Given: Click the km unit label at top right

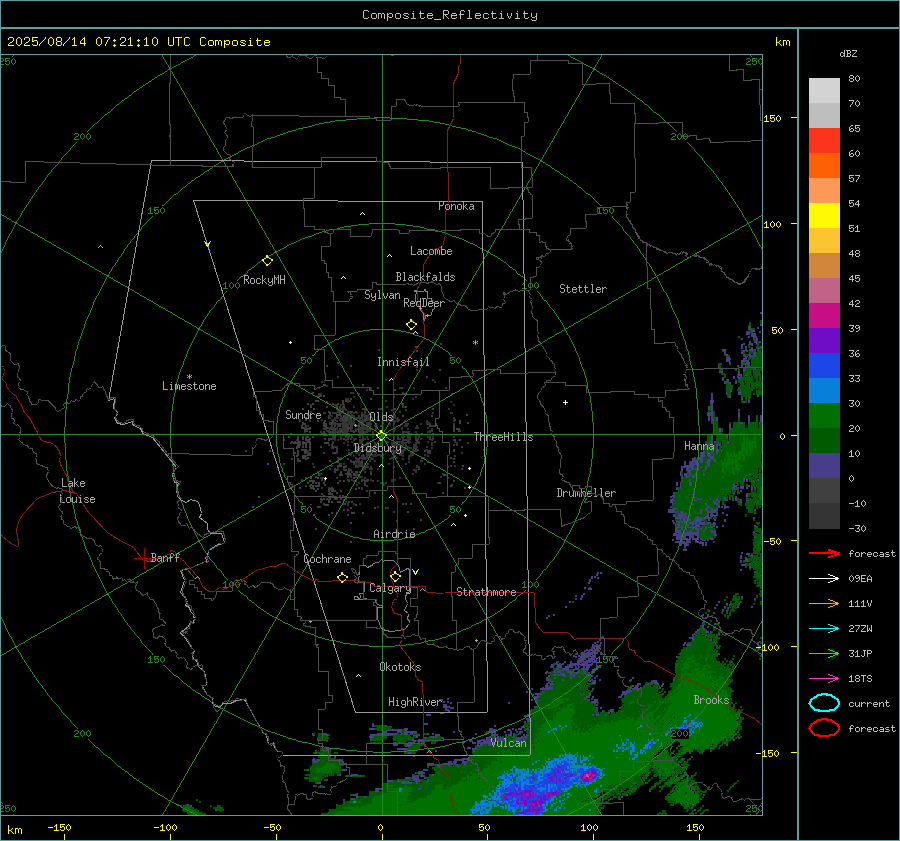Looking at the screenshot, I should pos(782,42).
